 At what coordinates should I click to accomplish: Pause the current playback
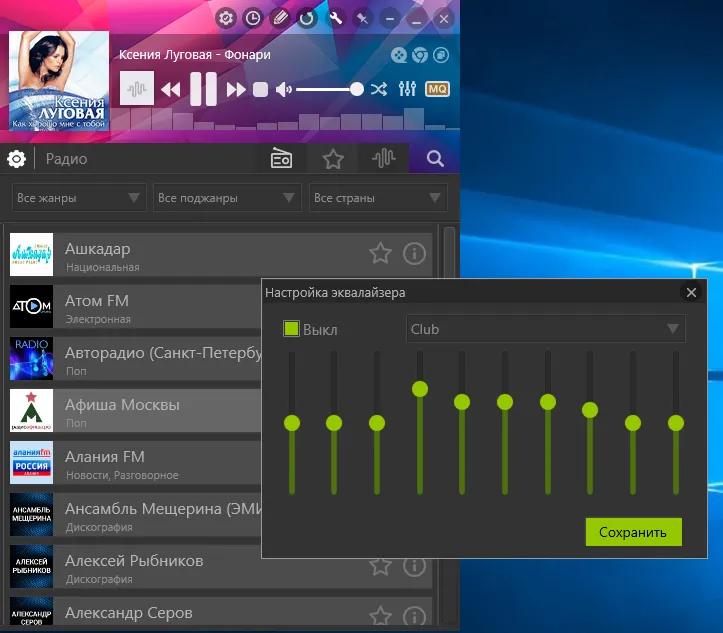pos(203,89)
